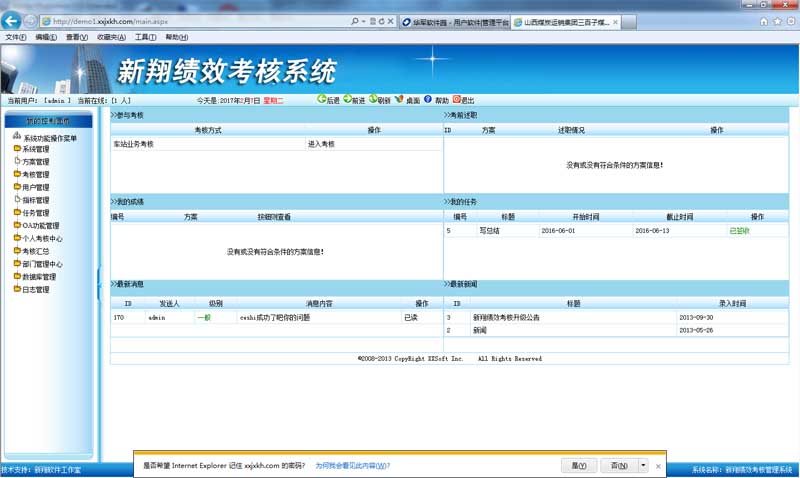The image size is (800, 478).
Task: Click the 前进 forward arrow icon
Action: pyautogui.click(x=347, y=100)
